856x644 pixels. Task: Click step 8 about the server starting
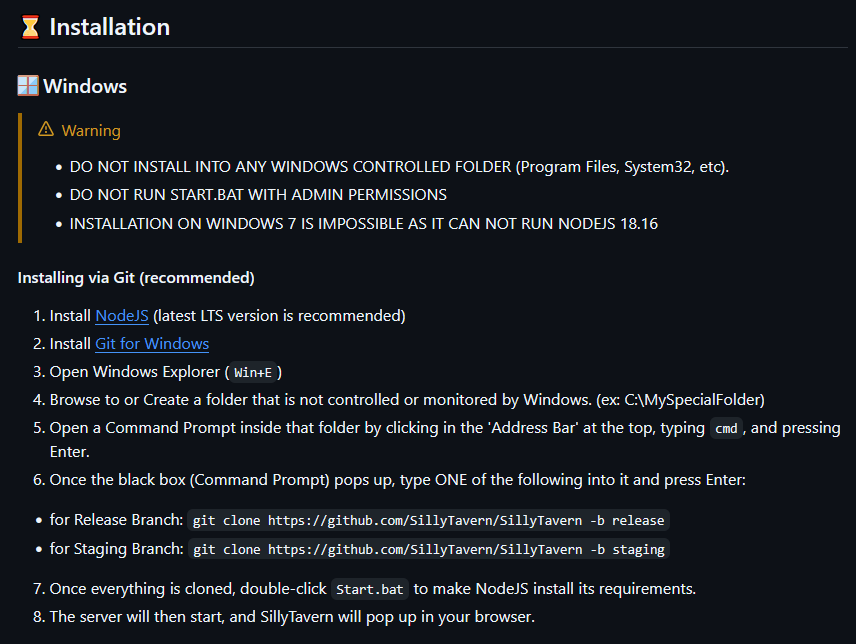292,617
